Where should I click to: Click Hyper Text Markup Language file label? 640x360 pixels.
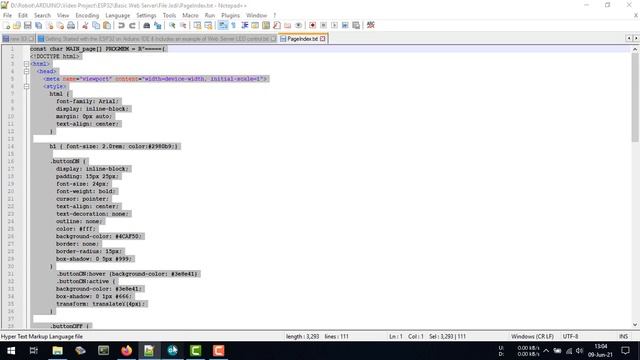[x=42, y=336]
